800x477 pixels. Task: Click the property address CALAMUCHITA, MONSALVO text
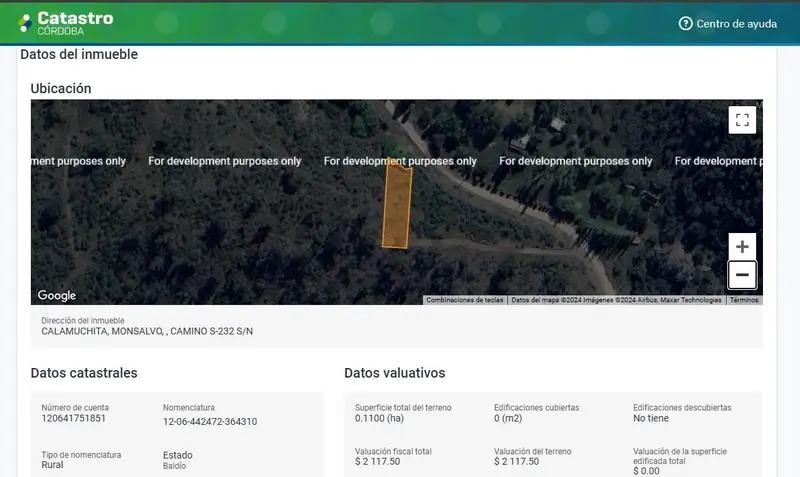(147, 332)
